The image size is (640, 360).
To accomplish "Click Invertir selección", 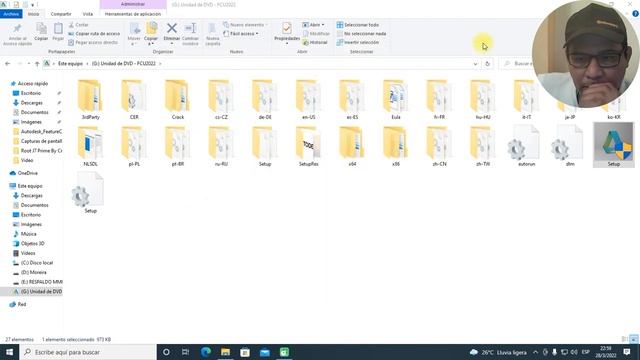I will pos(358,42).
